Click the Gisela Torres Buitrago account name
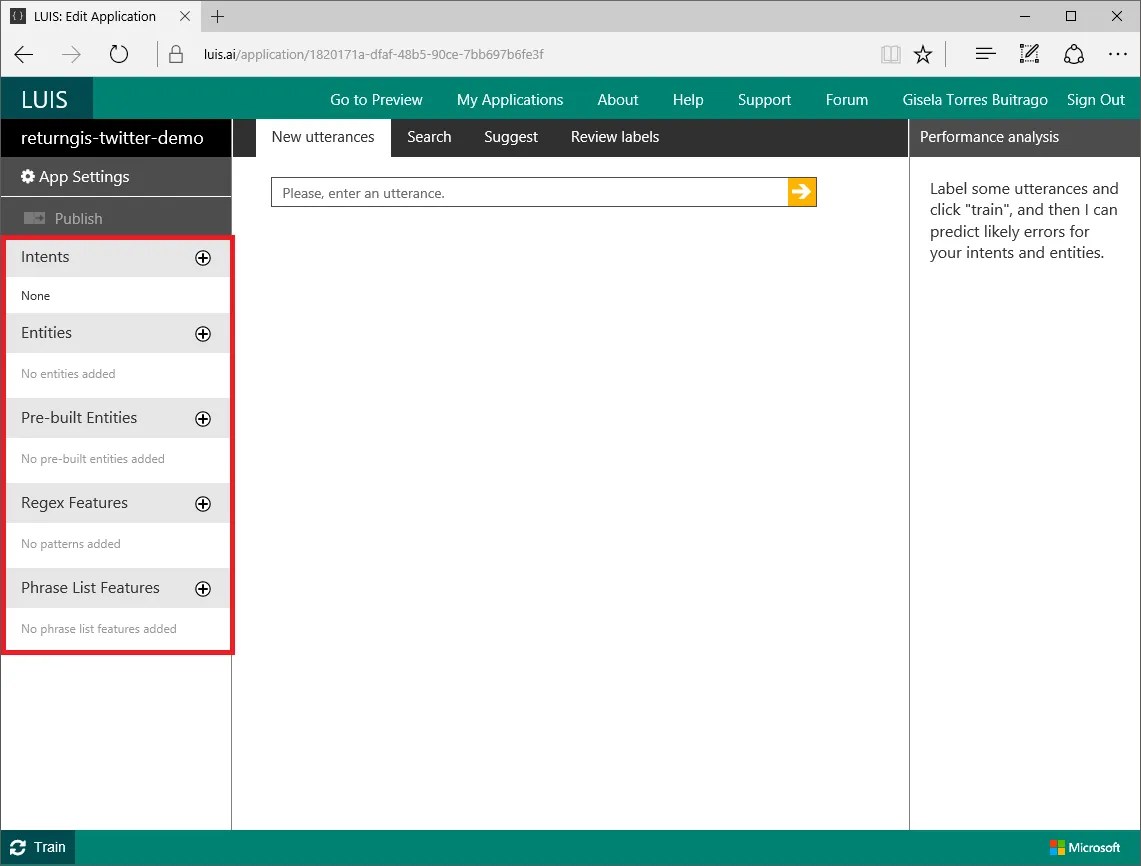 [x=975, y=100]
